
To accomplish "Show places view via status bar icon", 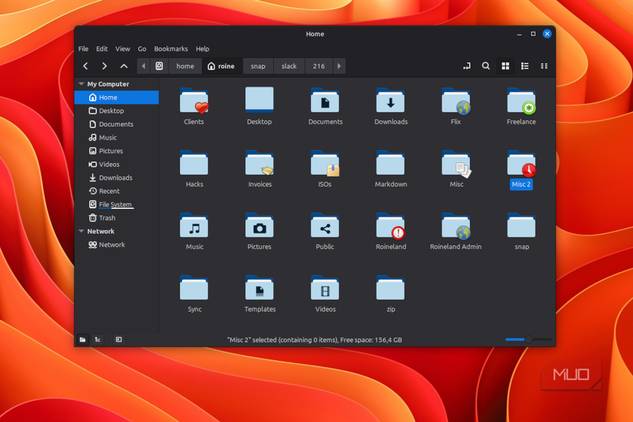I will pyautogui.click(x=83, y=340).
